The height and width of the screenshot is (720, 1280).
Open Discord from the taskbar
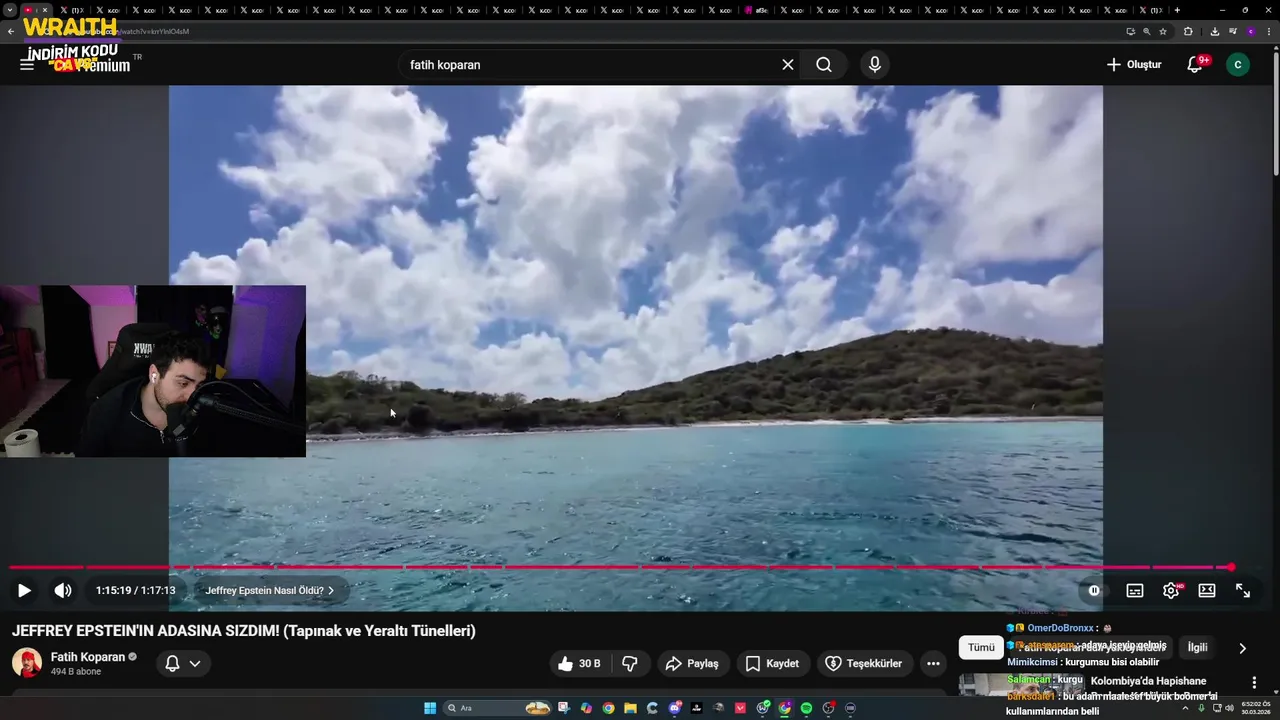tap(675, 708)
